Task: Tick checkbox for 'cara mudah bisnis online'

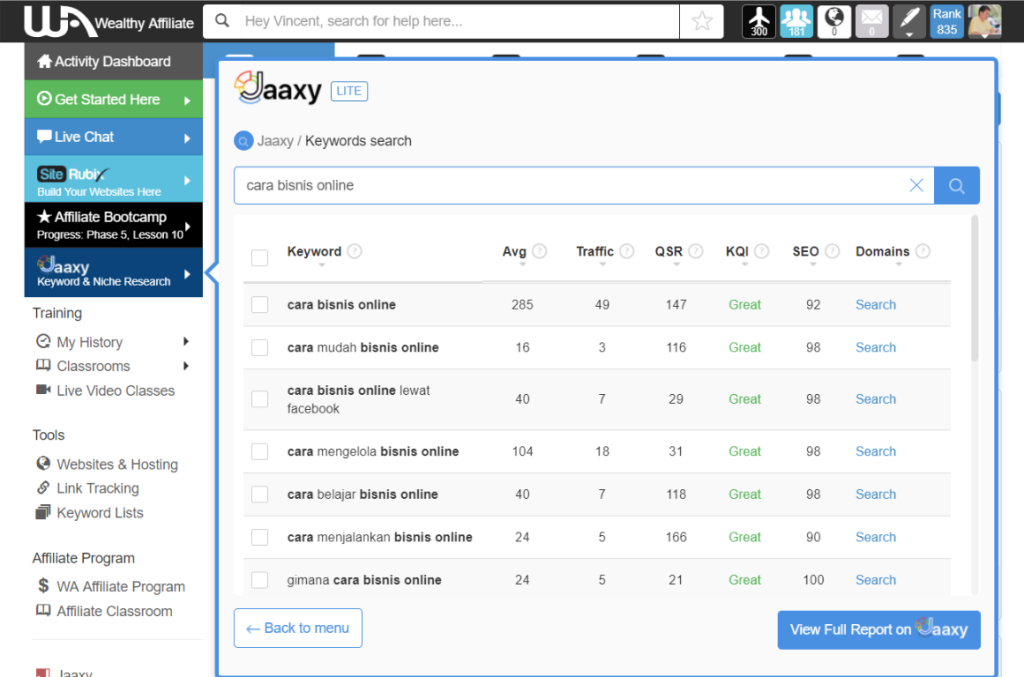Action: coord(260,348)
